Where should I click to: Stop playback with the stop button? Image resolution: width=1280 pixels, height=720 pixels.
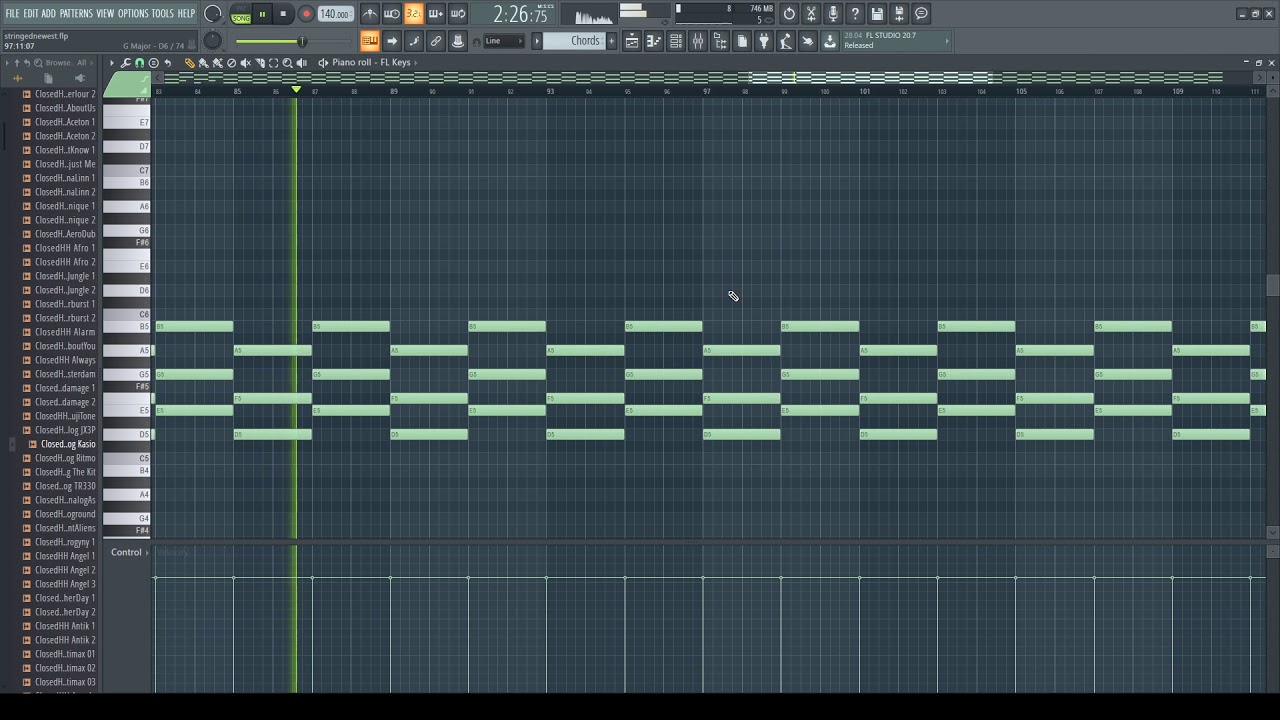click(x=283, y=14)
